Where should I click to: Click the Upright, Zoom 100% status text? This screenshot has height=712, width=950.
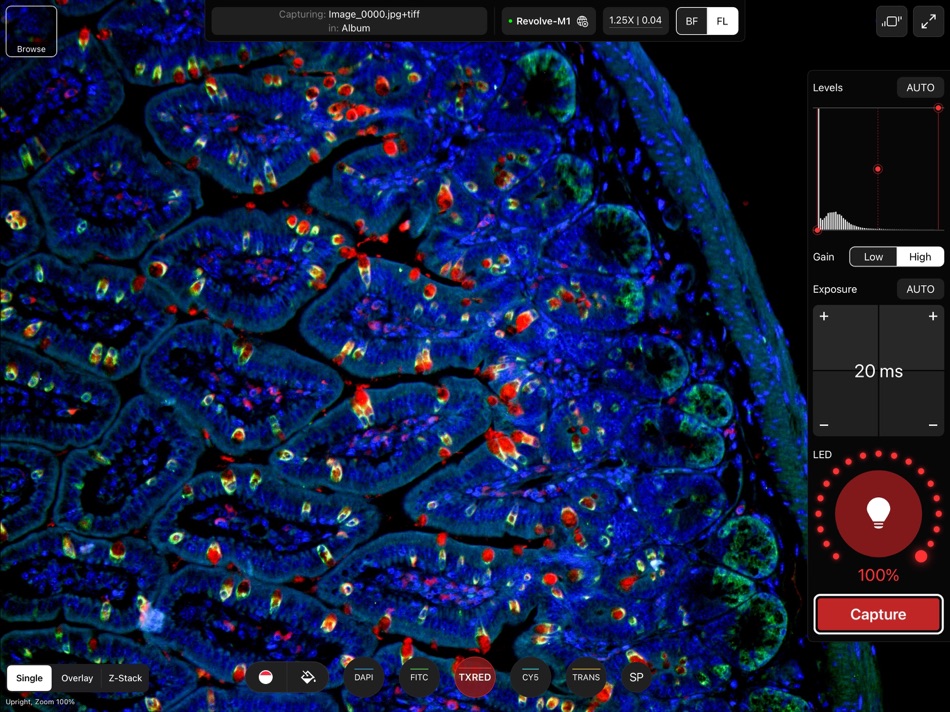point(40,702)
